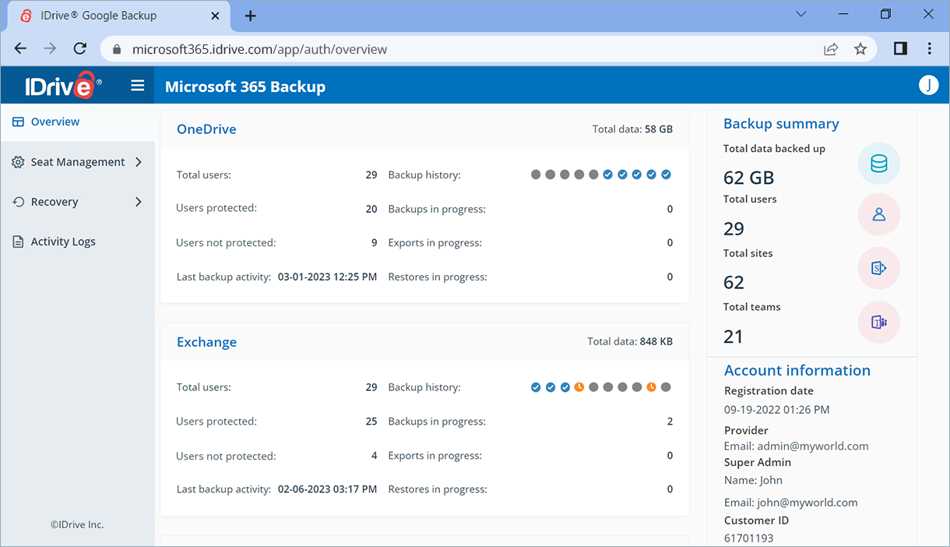Click the Total sites SharePoint icon

pyautogui.click(x=879, y=268)
